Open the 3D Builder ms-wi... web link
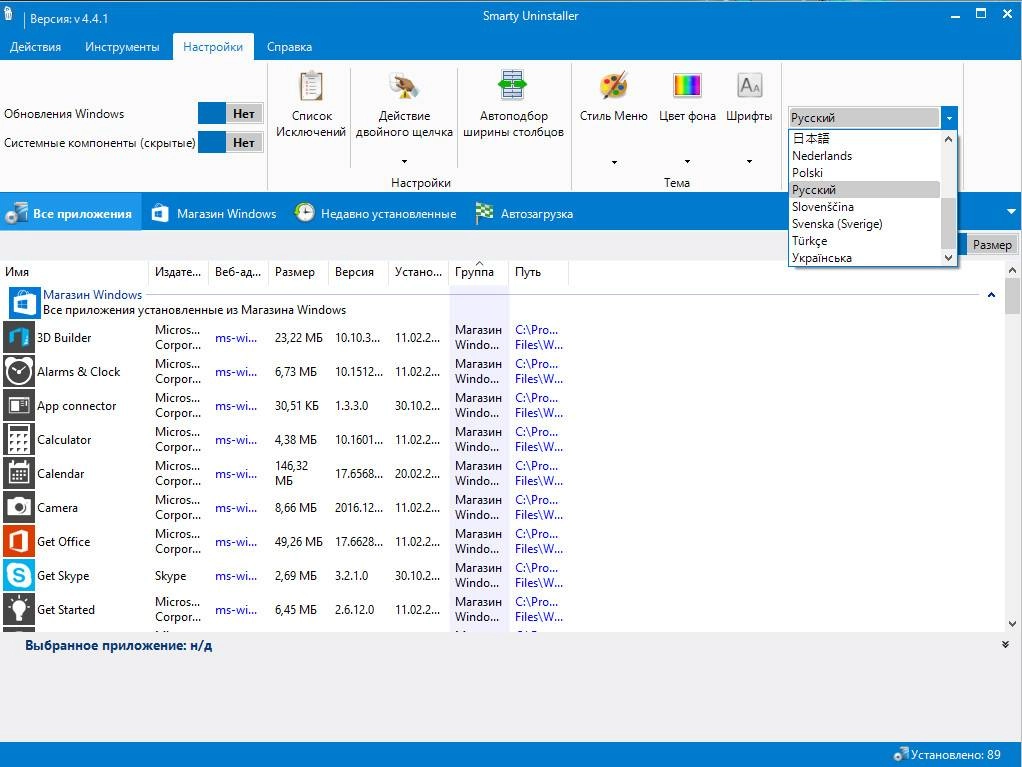1022x767 pixels. point(236,338)
